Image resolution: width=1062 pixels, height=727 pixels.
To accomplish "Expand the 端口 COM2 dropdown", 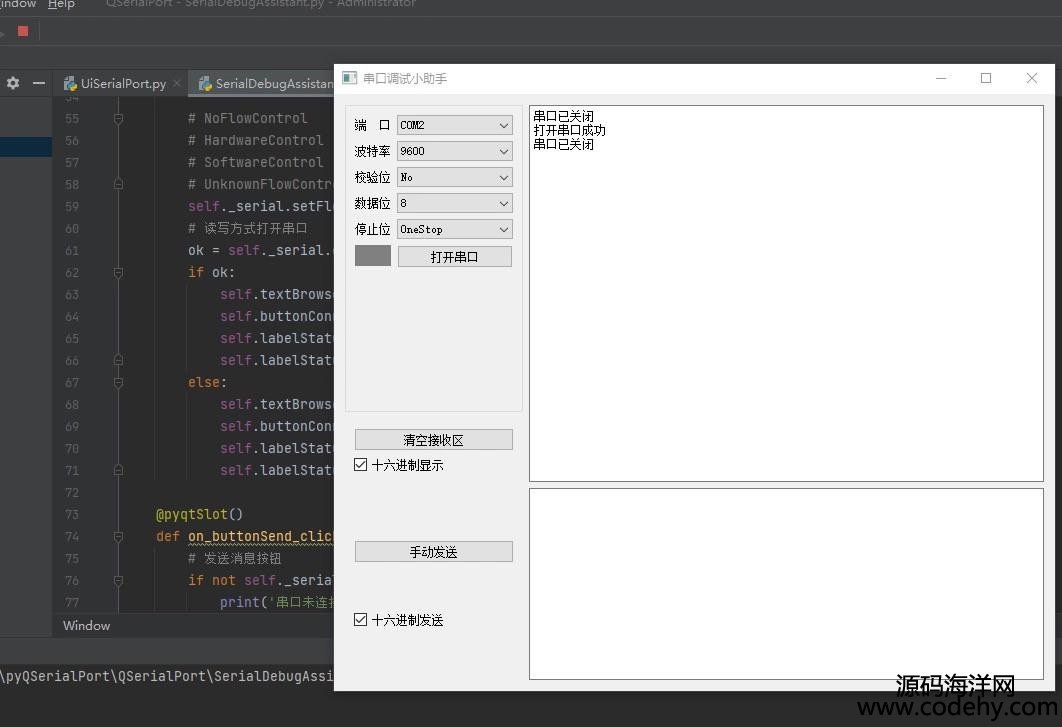I will click(455, 125).
